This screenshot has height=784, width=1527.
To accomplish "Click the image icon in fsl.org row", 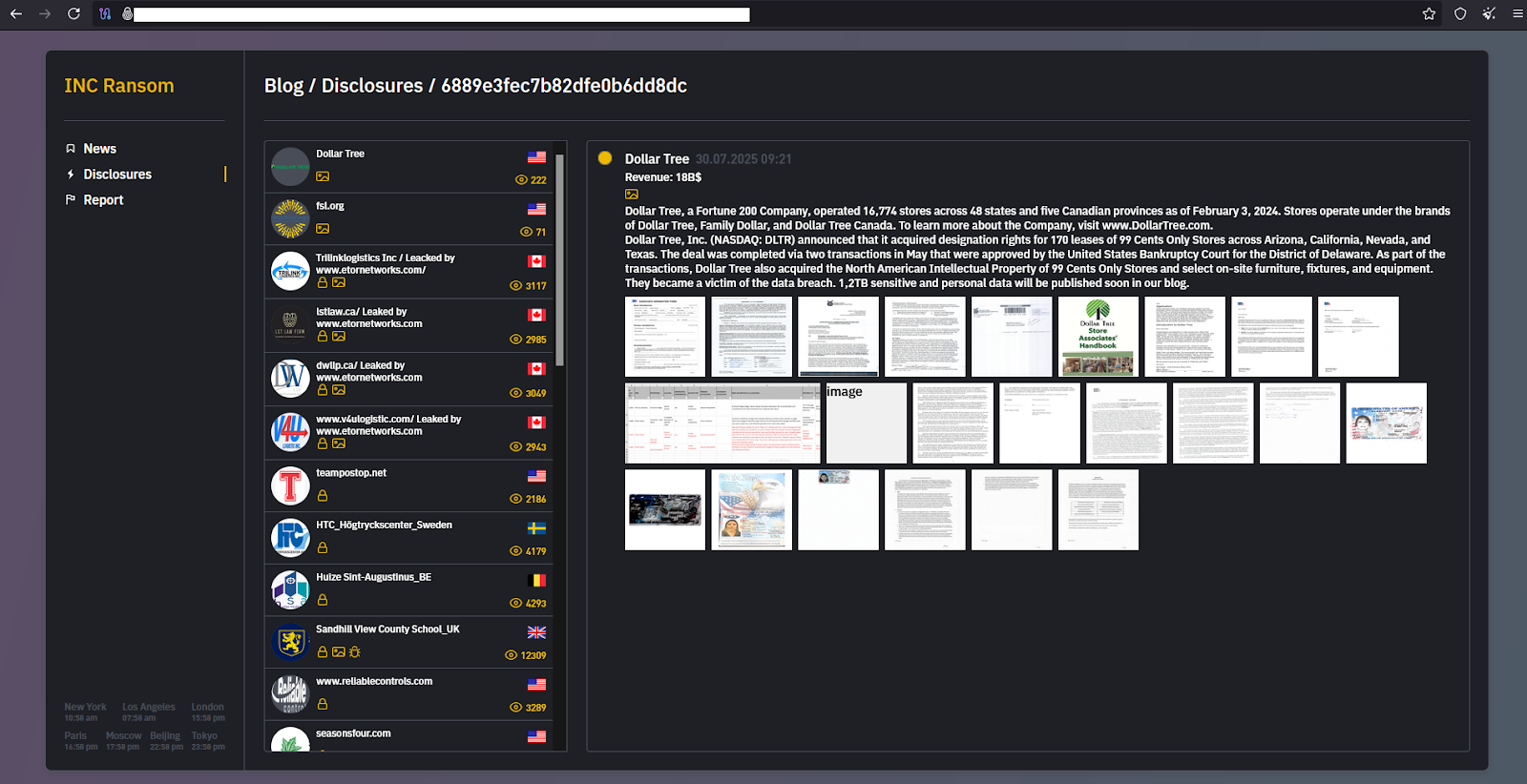I will [x=323, y=229].
